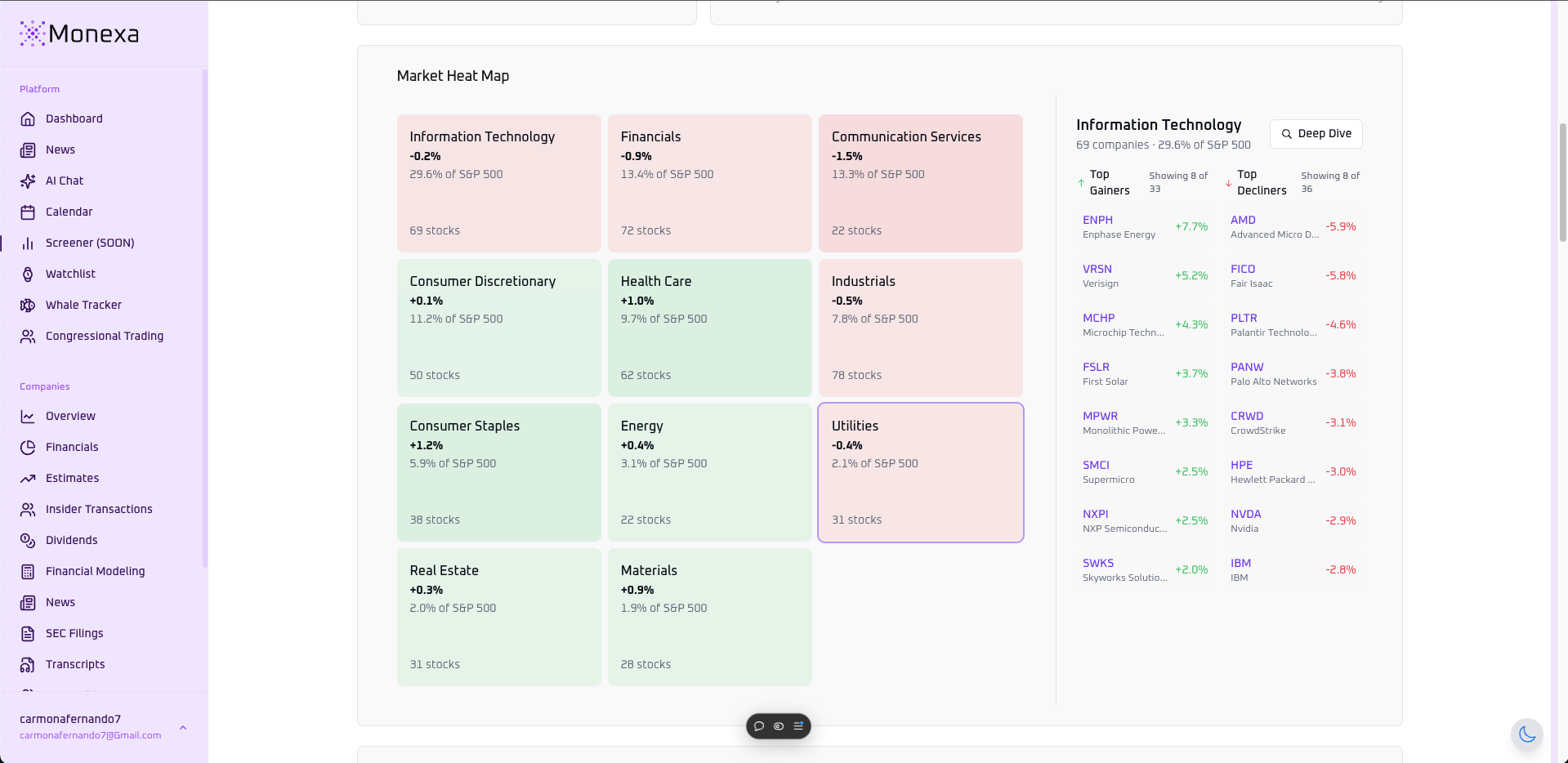Viewport: 1568px width, 763px height.
Task: Open the IBM decliner row
Action: pos(1293,570)
